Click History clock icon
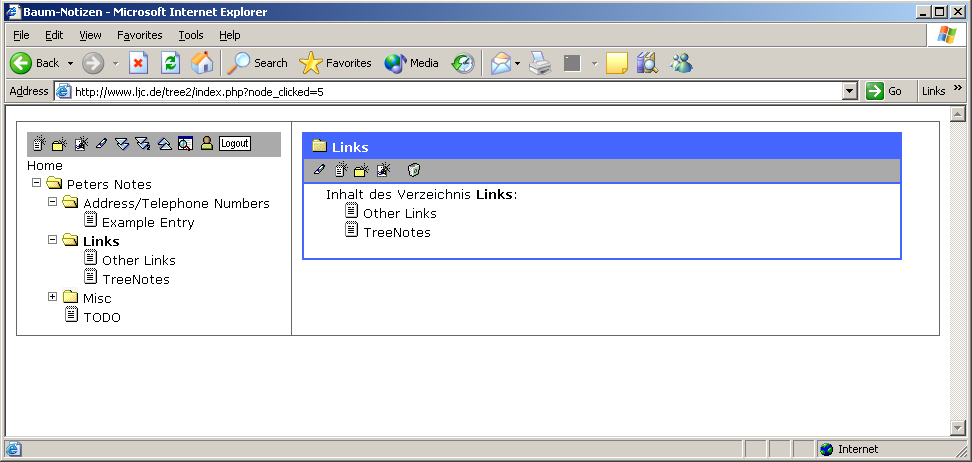Viewport: 972px width, 462px height. pos(463,63)
